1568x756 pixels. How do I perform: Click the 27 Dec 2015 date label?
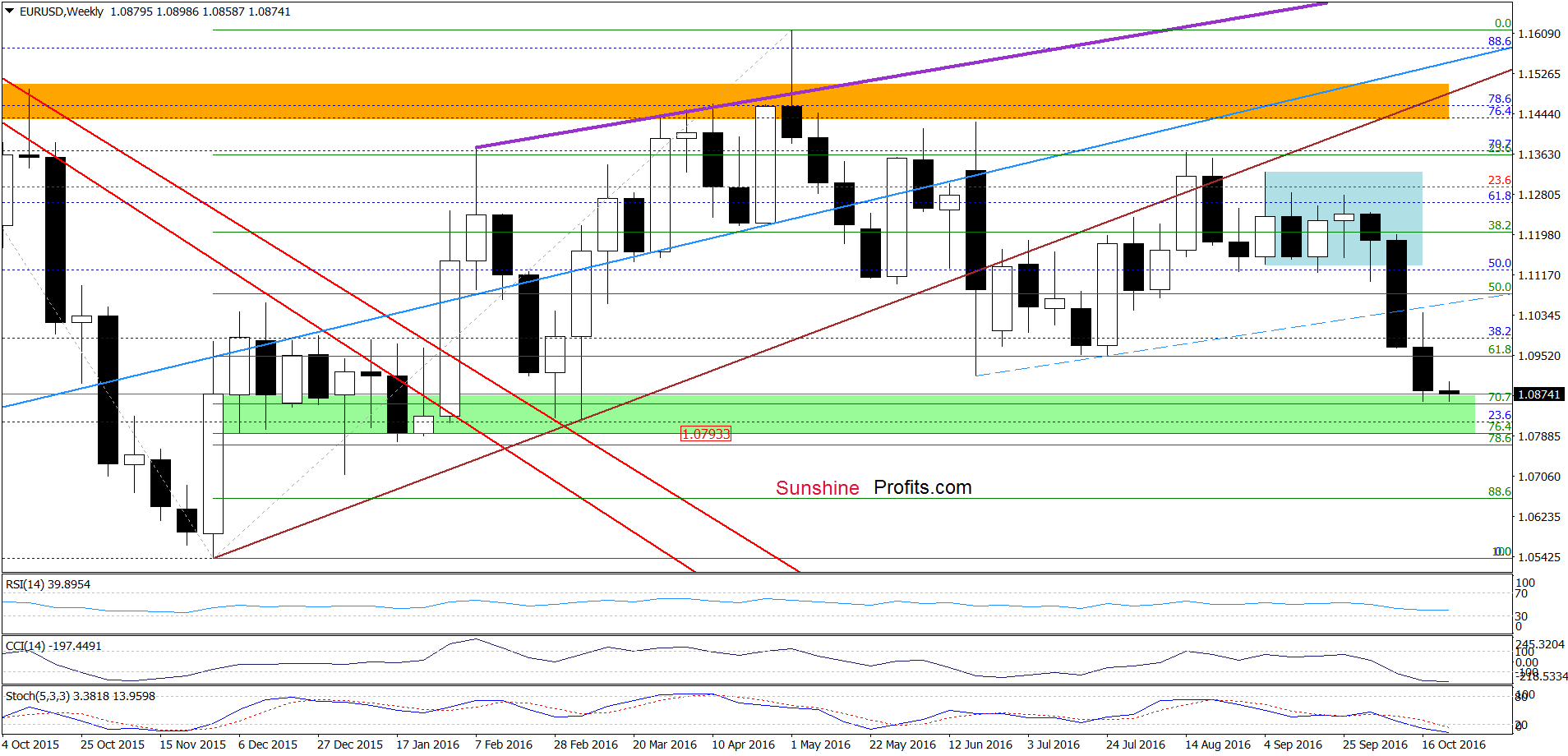coord(350,744)
